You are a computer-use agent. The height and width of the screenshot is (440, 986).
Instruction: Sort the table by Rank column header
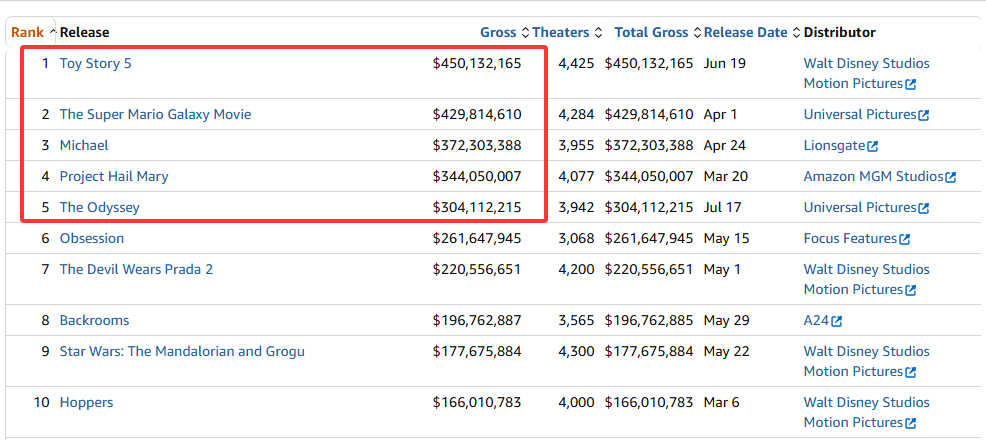click(x=28, y=33)
